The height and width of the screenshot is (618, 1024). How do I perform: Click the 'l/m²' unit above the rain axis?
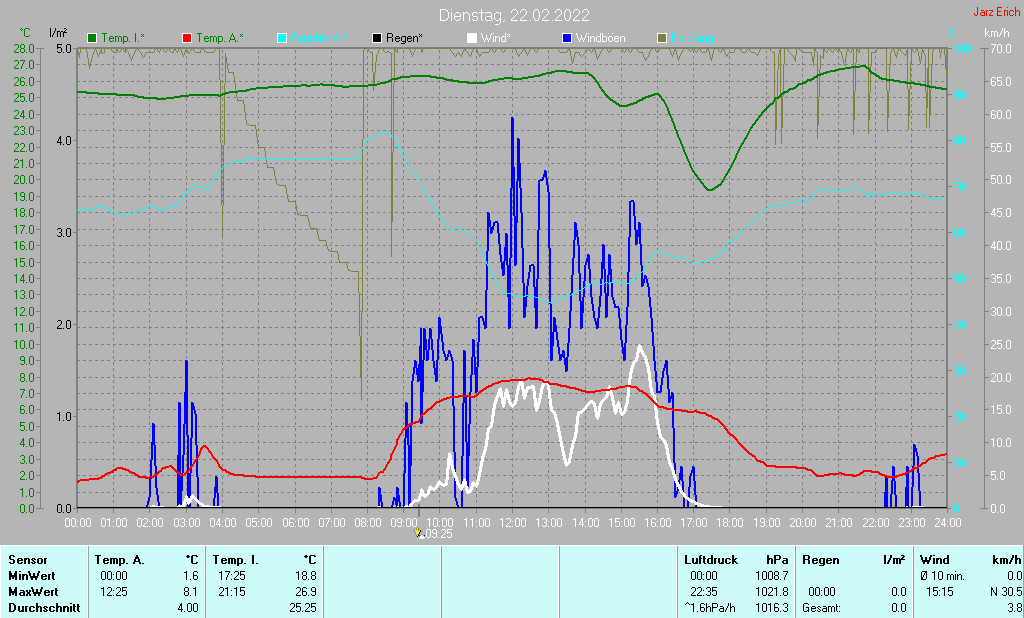(58, 33)
